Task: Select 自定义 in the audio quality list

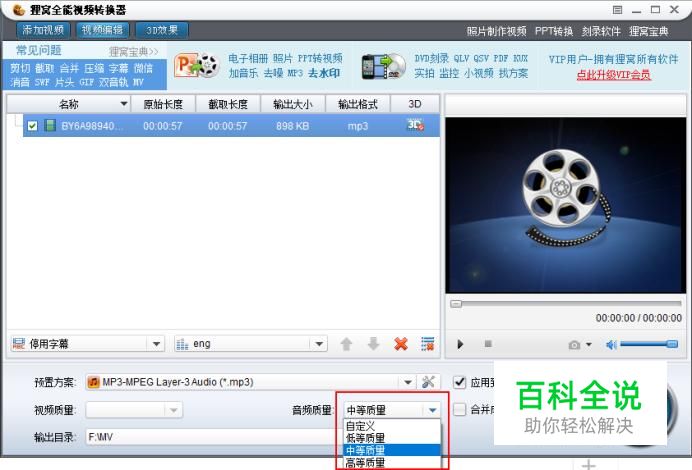Action: point(392,426)
